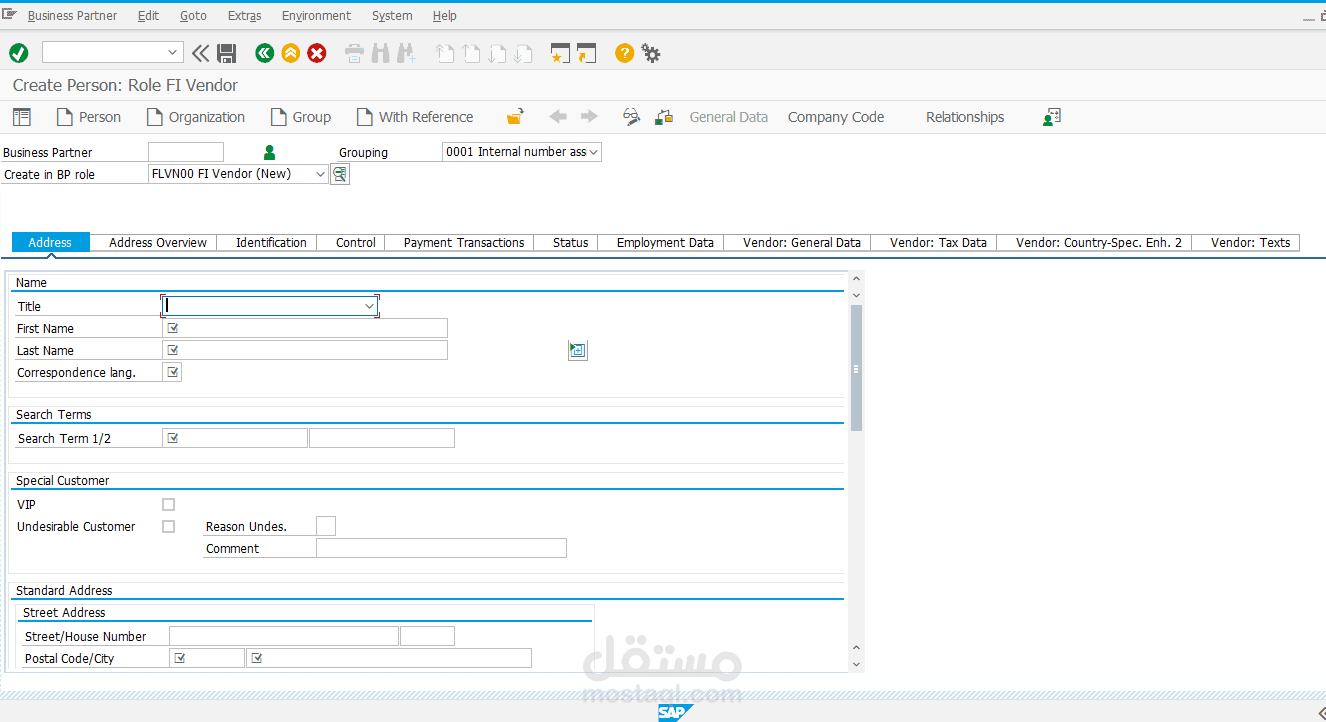Expand the Create in BP role dropdown
The width and height of the screenshot is (1326, 722).
pos(322,173)
